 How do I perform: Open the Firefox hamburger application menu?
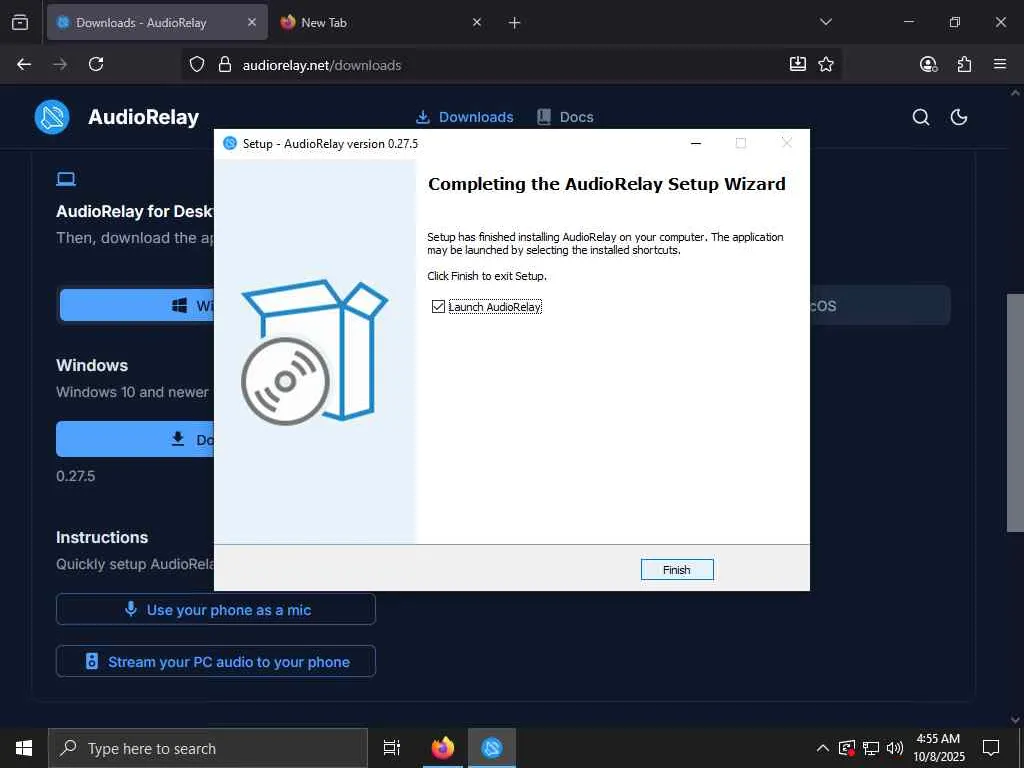pos(1000,64)
